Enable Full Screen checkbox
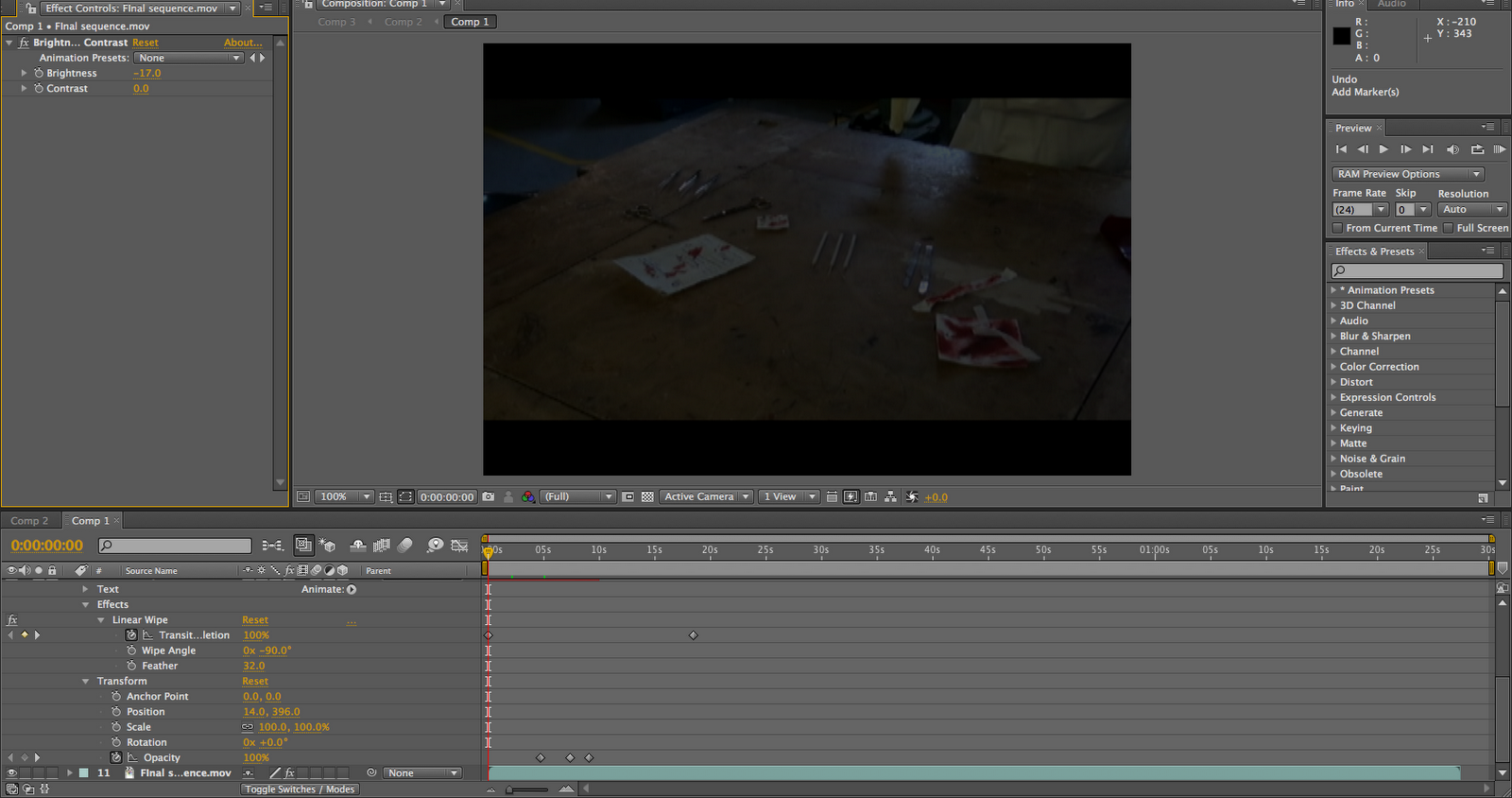Image resolution: width=1512 pixels, height=798 pixels. (x=1448, y=228)
